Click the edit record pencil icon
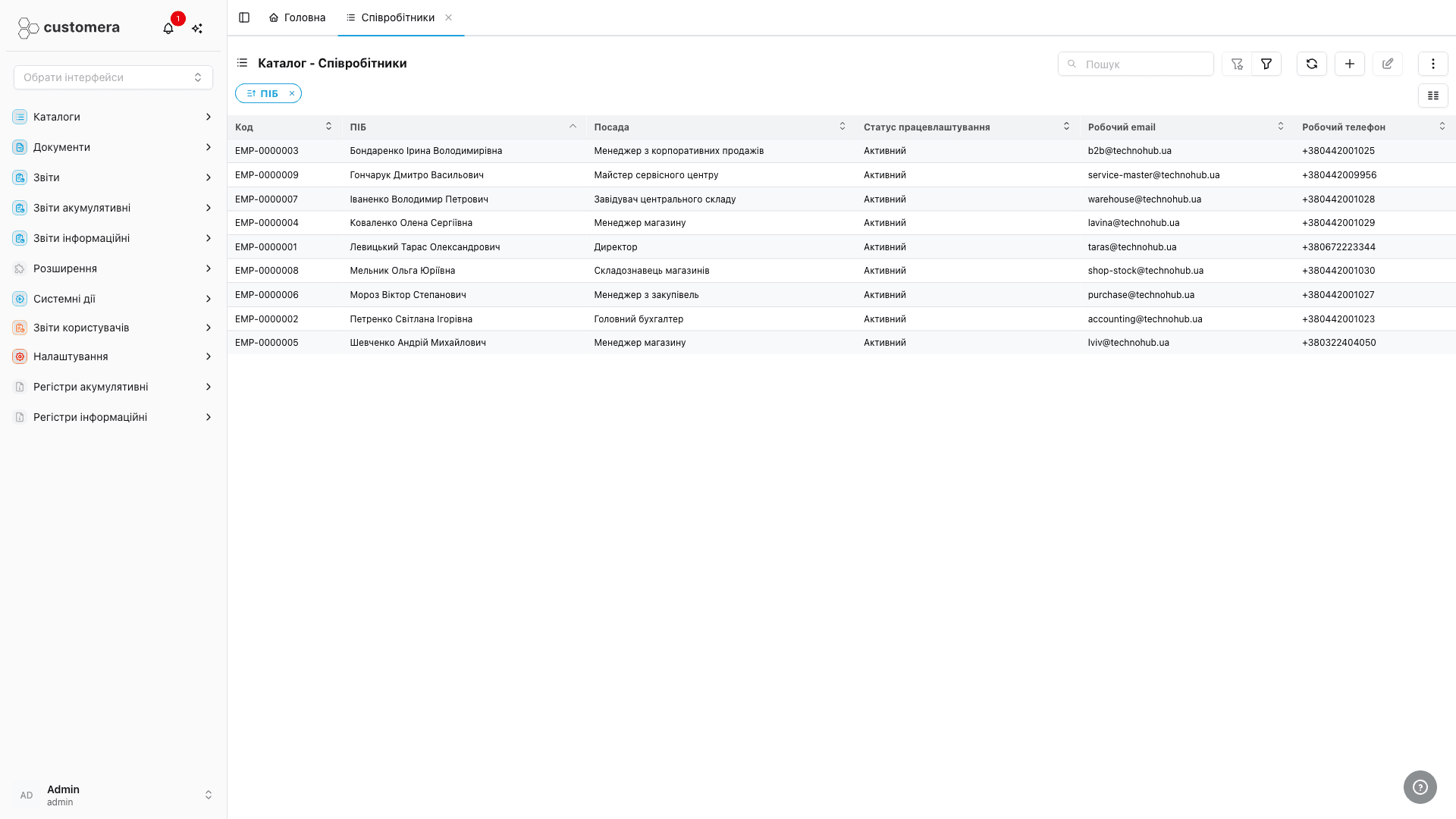The image size is (1456, 819). 1388,64
